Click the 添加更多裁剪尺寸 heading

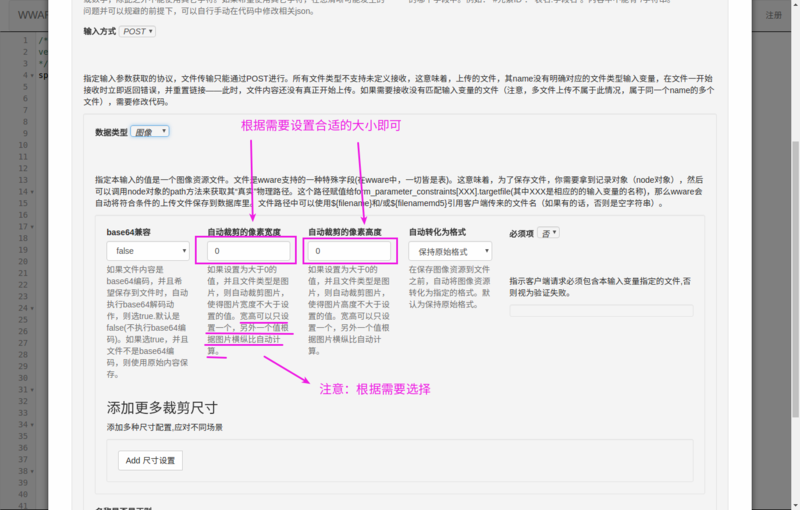[x=162, y=408]
